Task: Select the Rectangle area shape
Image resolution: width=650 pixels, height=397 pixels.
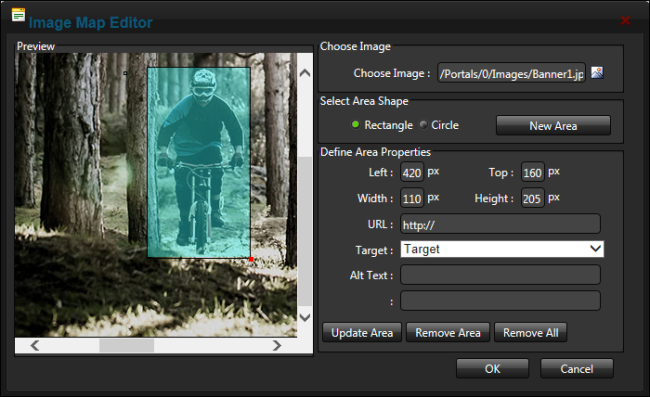Action: coord(355,124)
